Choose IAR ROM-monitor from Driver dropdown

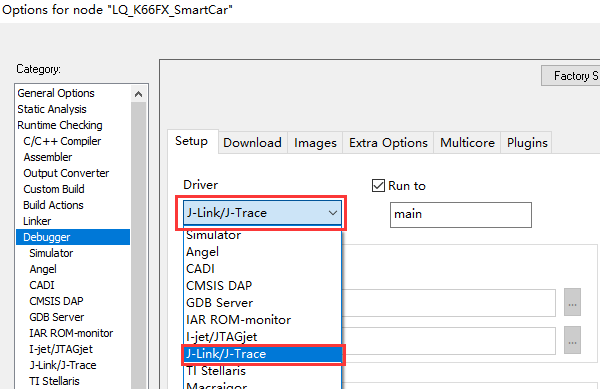[262, 320]
